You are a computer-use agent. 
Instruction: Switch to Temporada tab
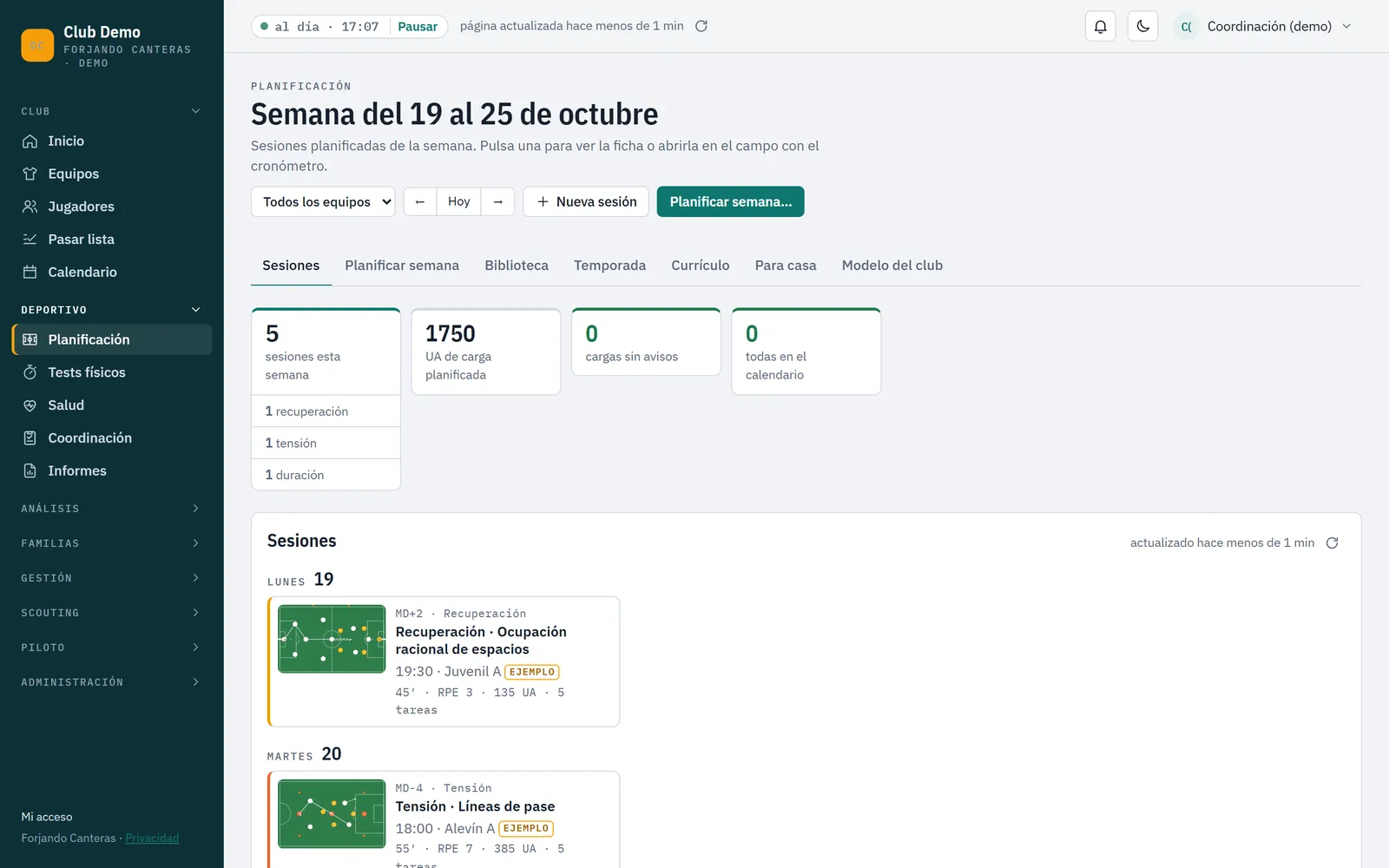609,266
